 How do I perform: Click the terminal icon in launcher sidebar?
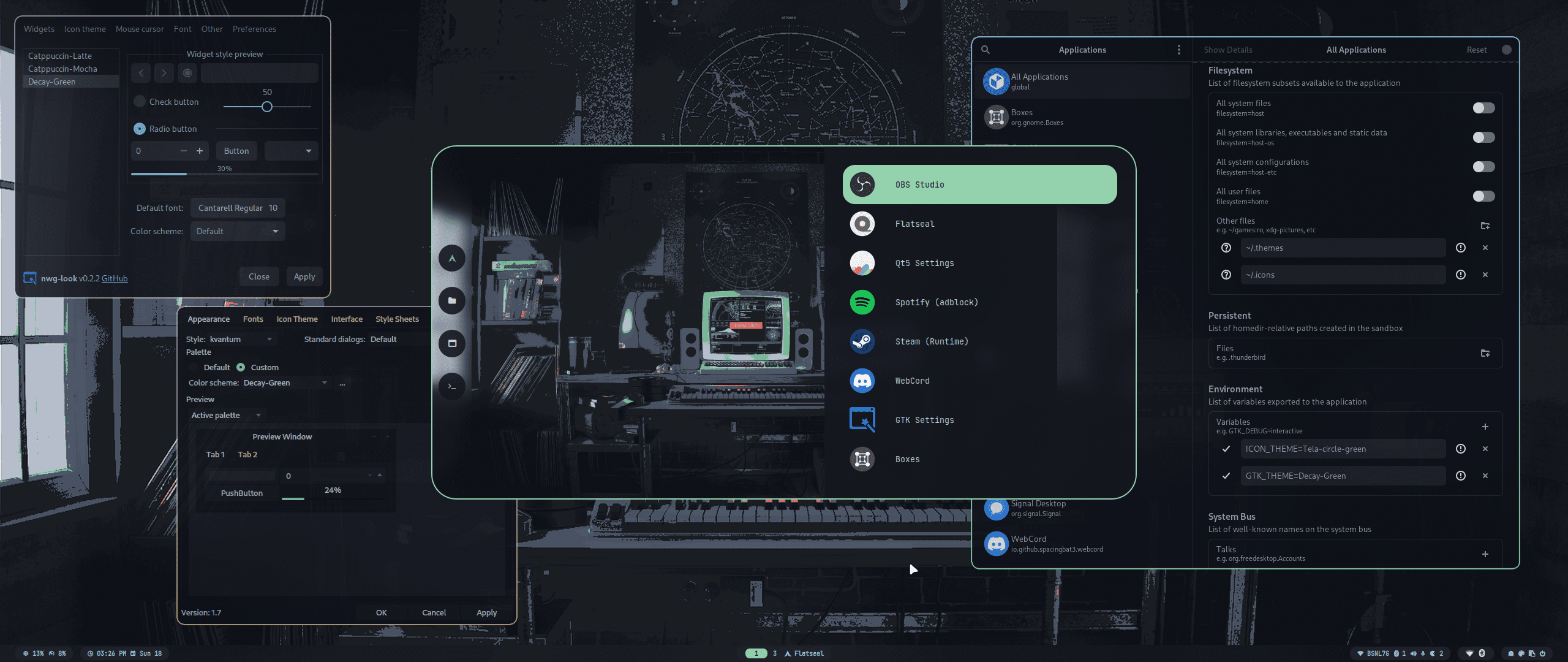coord(452,386)
